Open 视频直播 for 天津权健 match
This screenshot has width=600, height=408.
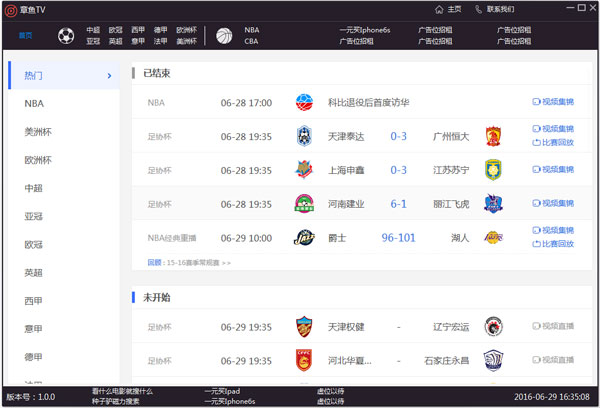coord(553,326)
